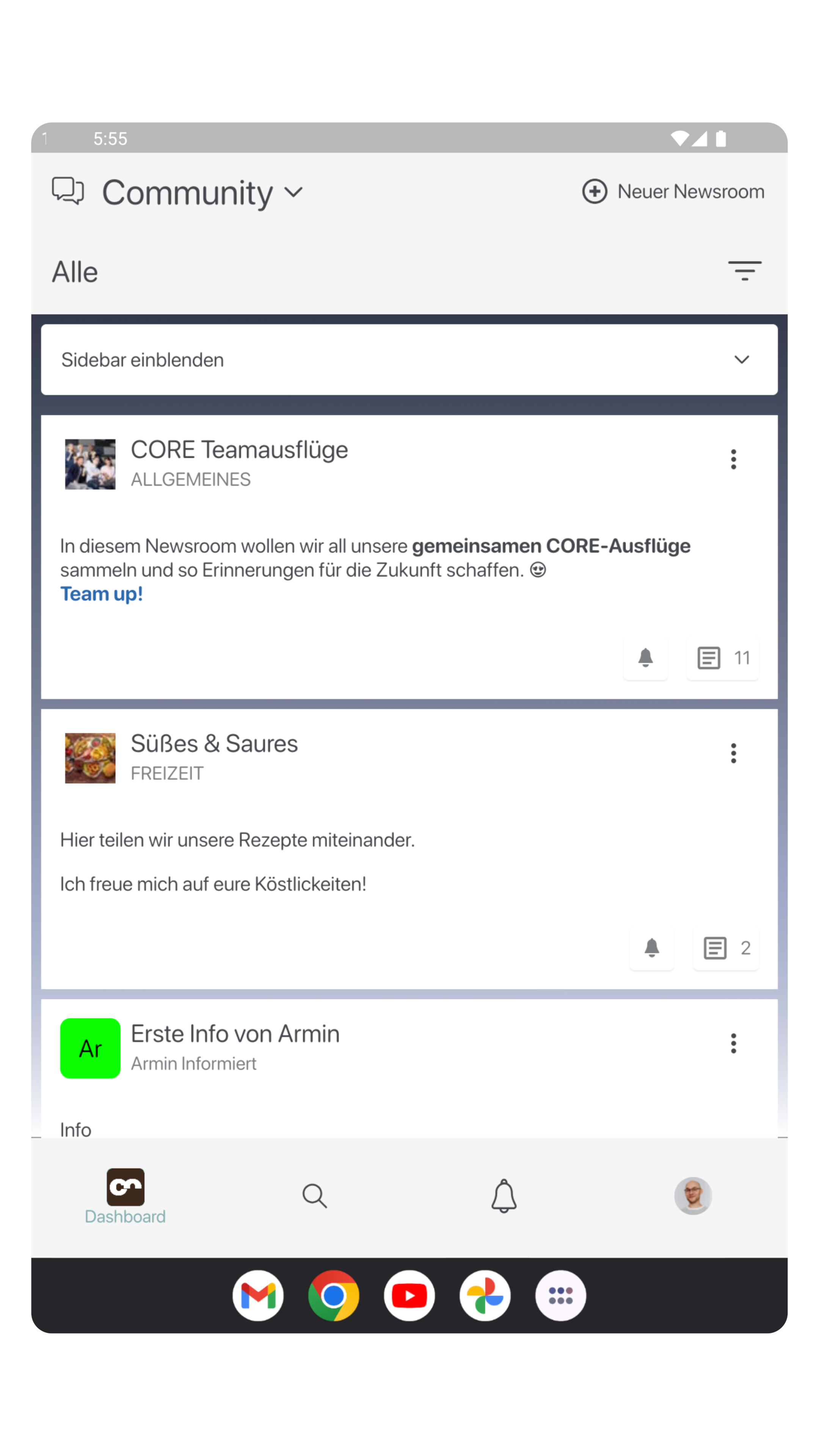Open the CORE Teamausflüge newsroom thumbnail
Screen dimensions: 819x1456
[x=91, y=464]
